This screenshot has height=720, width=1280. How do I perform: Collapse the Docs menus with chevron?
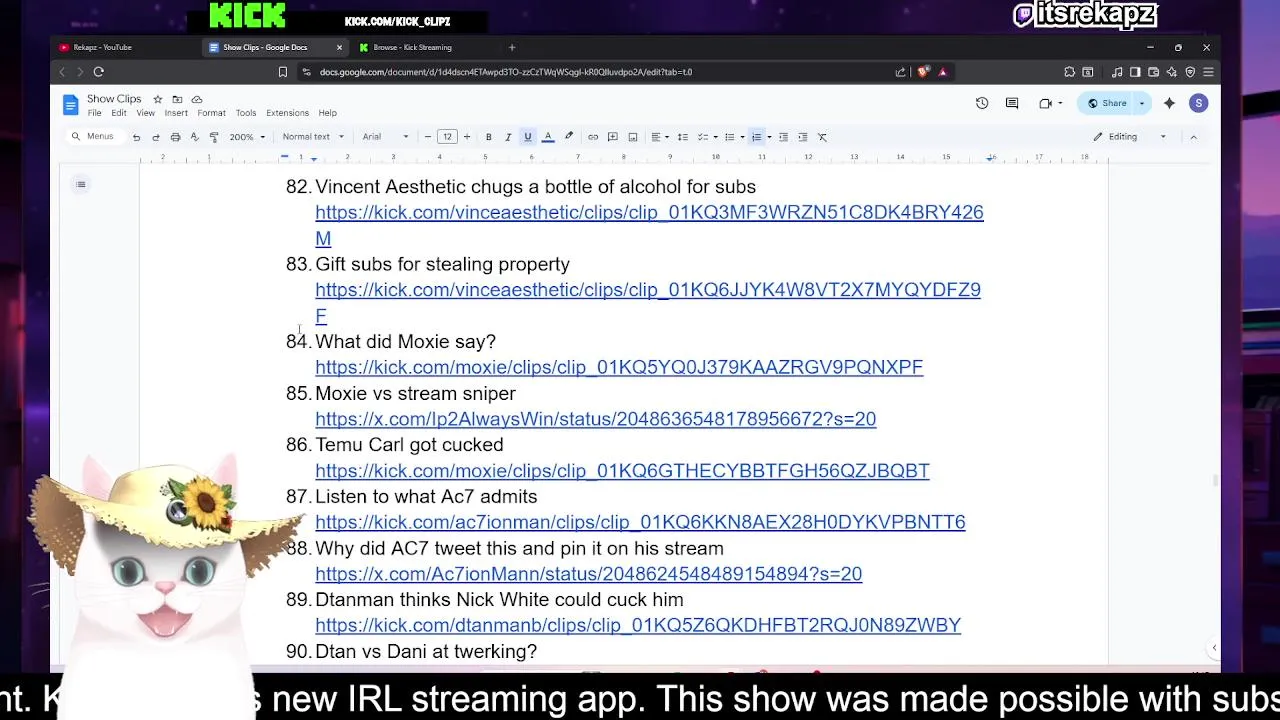point(1193,137)
